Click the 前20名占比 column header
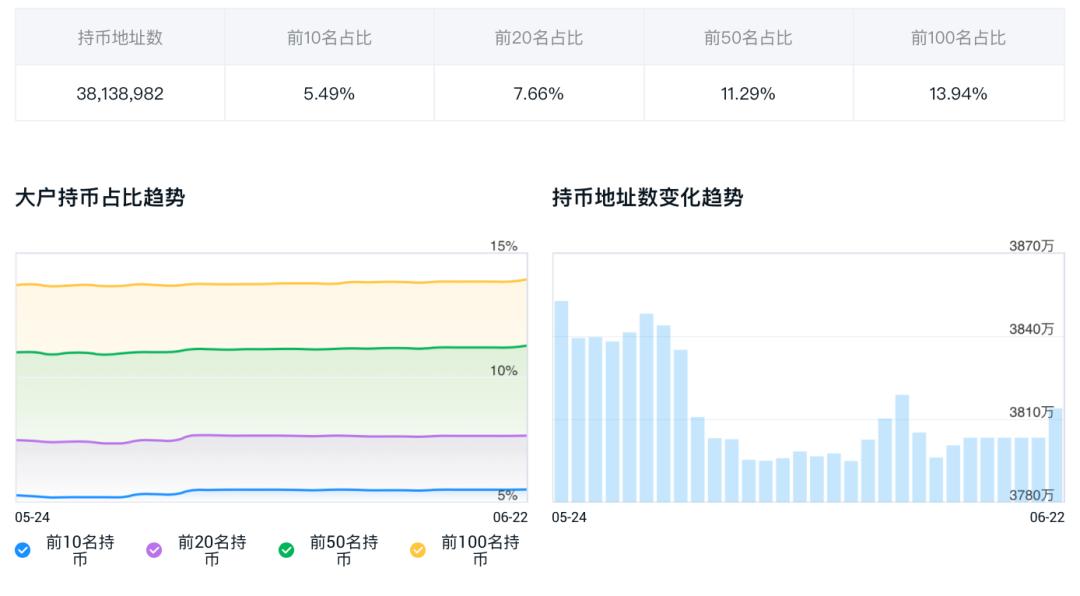The width and height of the screenshot is (1080, 596). click(x=539, y=38)
